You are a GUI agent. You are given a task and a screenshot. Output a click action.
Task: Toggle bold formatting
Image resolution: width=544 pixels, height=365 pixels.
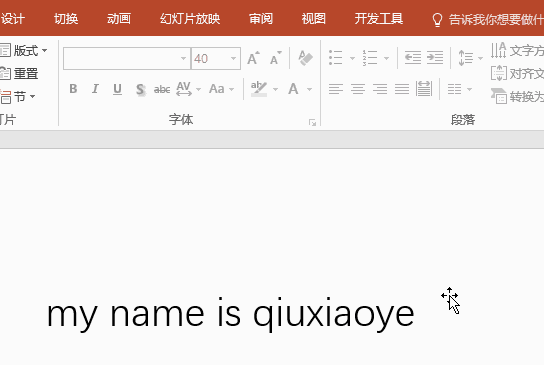click(73, 89)
